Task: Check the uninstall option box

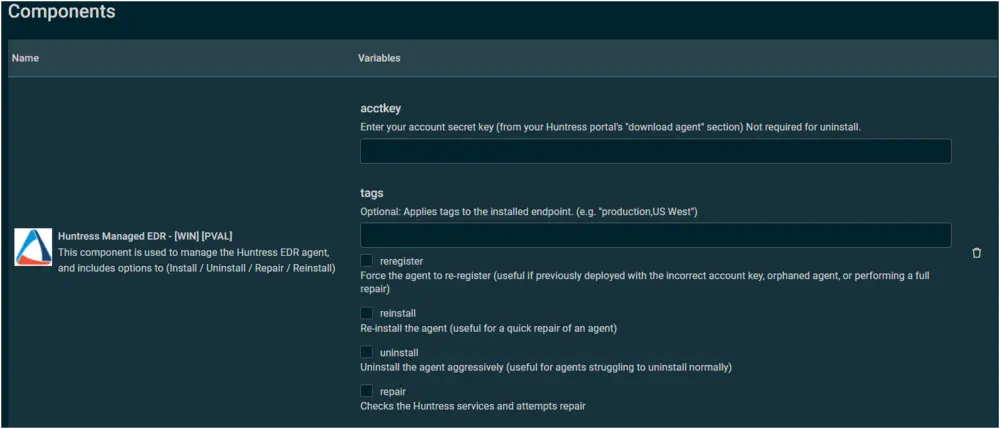Action: click(x=367, y=352)
